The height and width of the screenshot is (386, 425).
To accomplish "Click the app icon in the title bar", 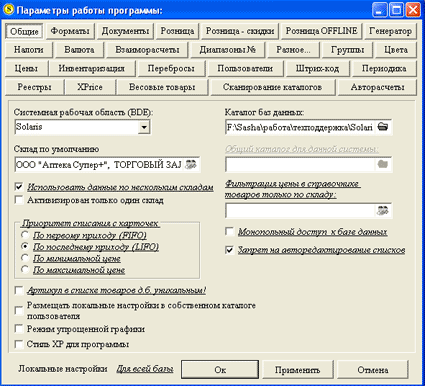I will [9, 10].
